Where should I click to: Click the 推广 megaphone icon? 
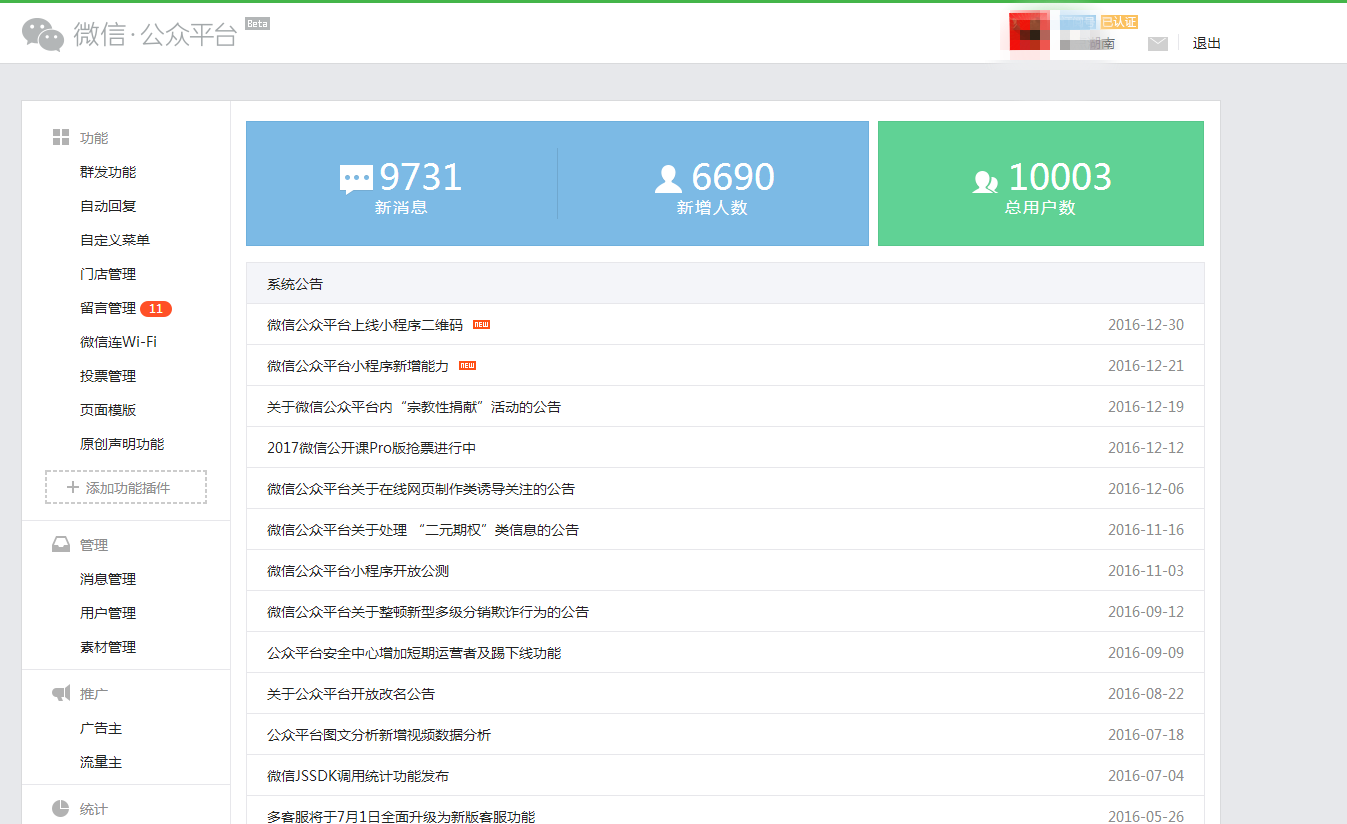[x=61, y=693]
